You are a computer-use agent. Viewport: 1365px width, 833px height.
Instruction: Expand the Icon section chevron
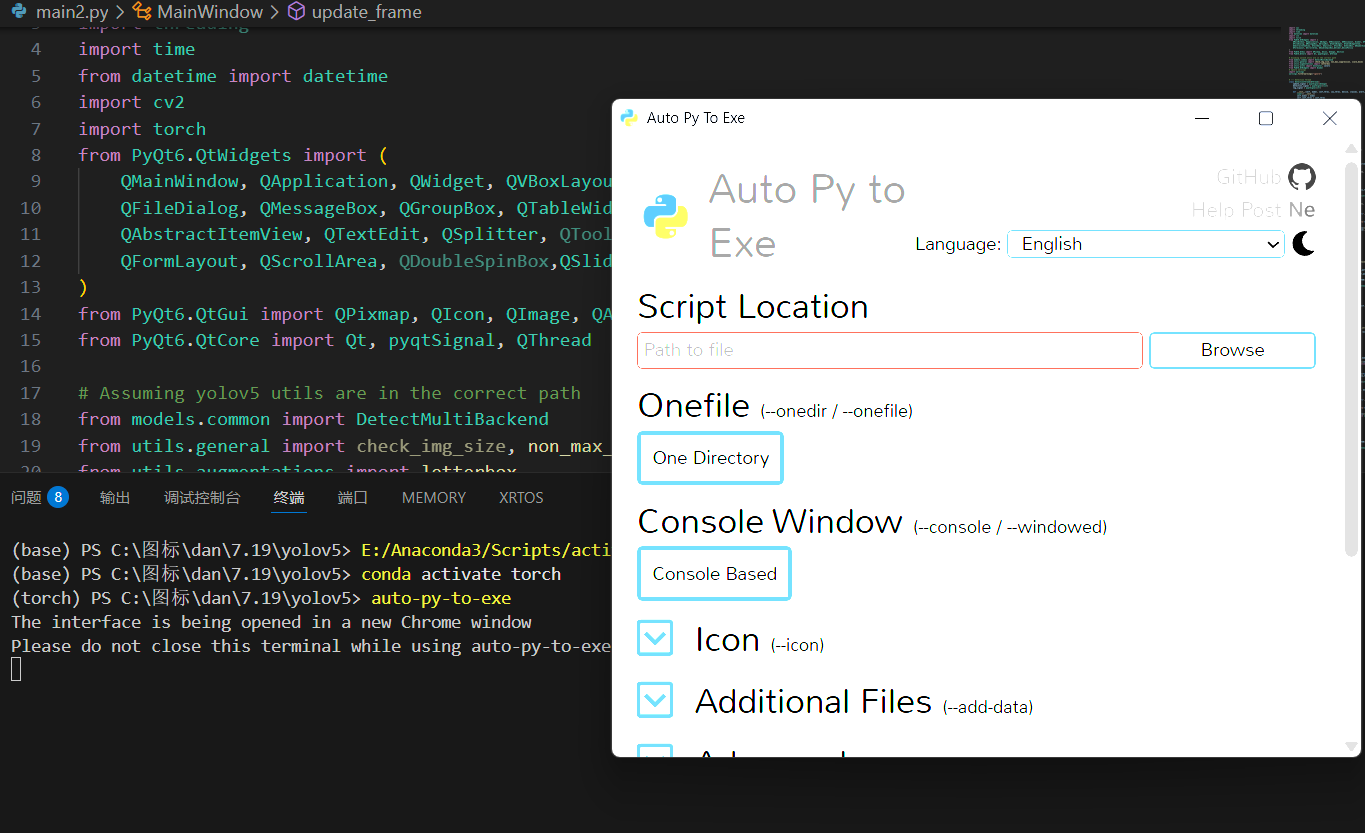(x=655, y=638)
